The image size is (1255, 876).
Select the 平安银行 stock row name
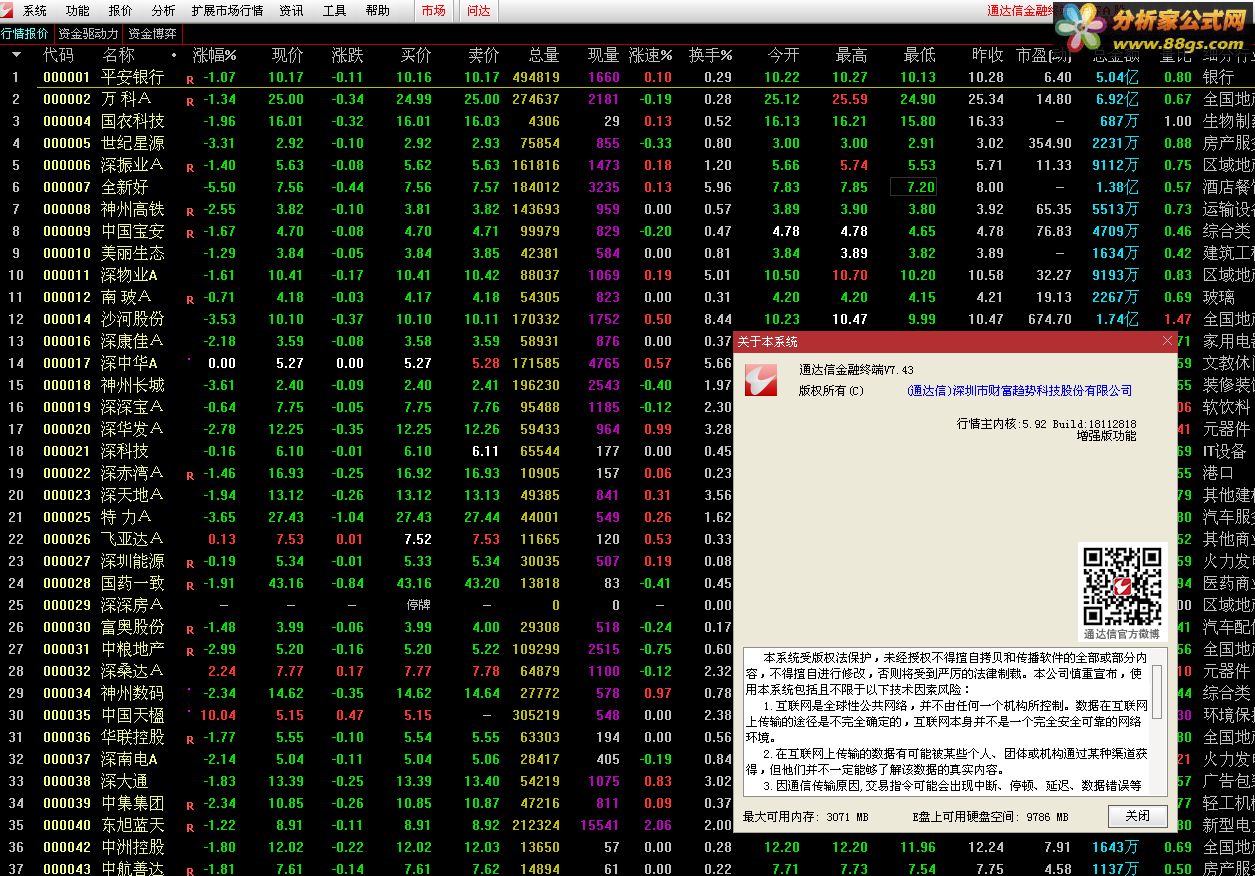coord(133,77)
